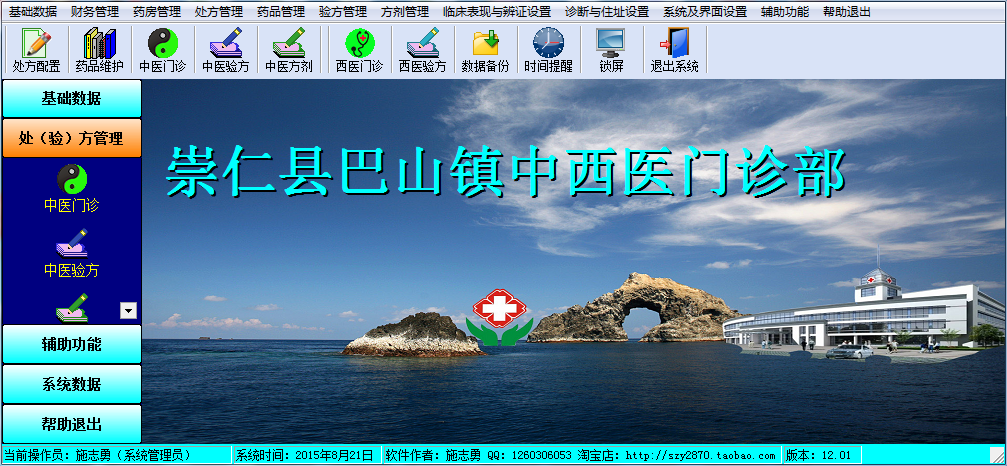Click the green pen icon below sidebar 中医验方

72,307
